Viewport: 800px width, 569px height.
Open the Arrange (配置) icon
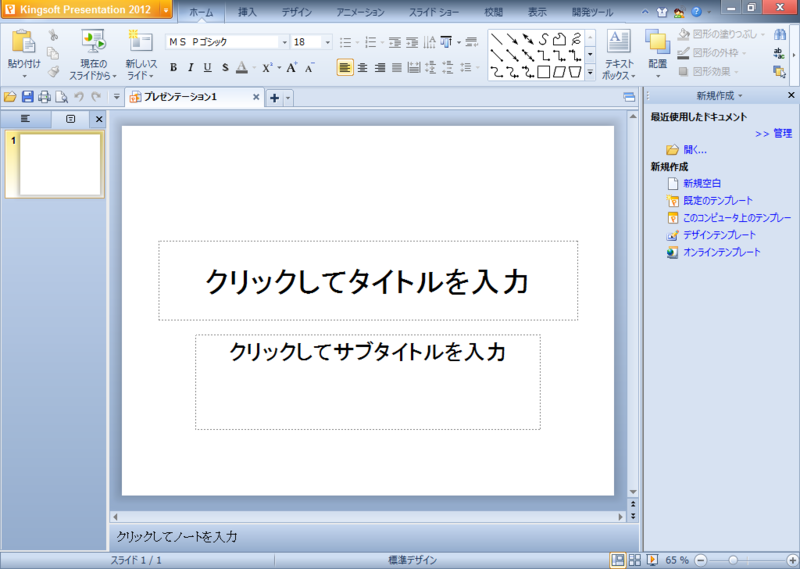click(657, 42)
